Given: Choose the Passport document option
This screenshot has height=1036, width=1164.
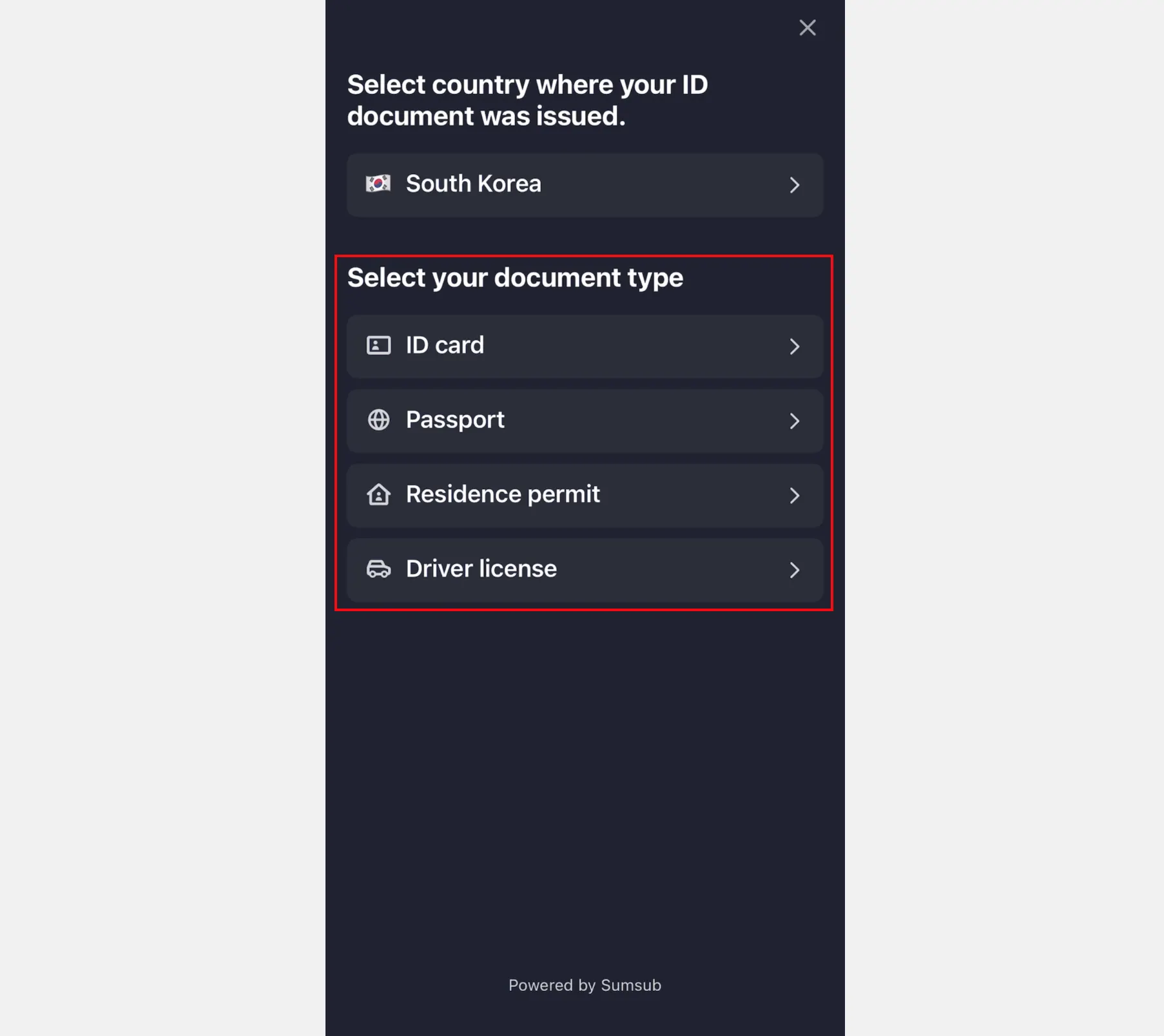Looking at the screenshot, I should [455, 420].
